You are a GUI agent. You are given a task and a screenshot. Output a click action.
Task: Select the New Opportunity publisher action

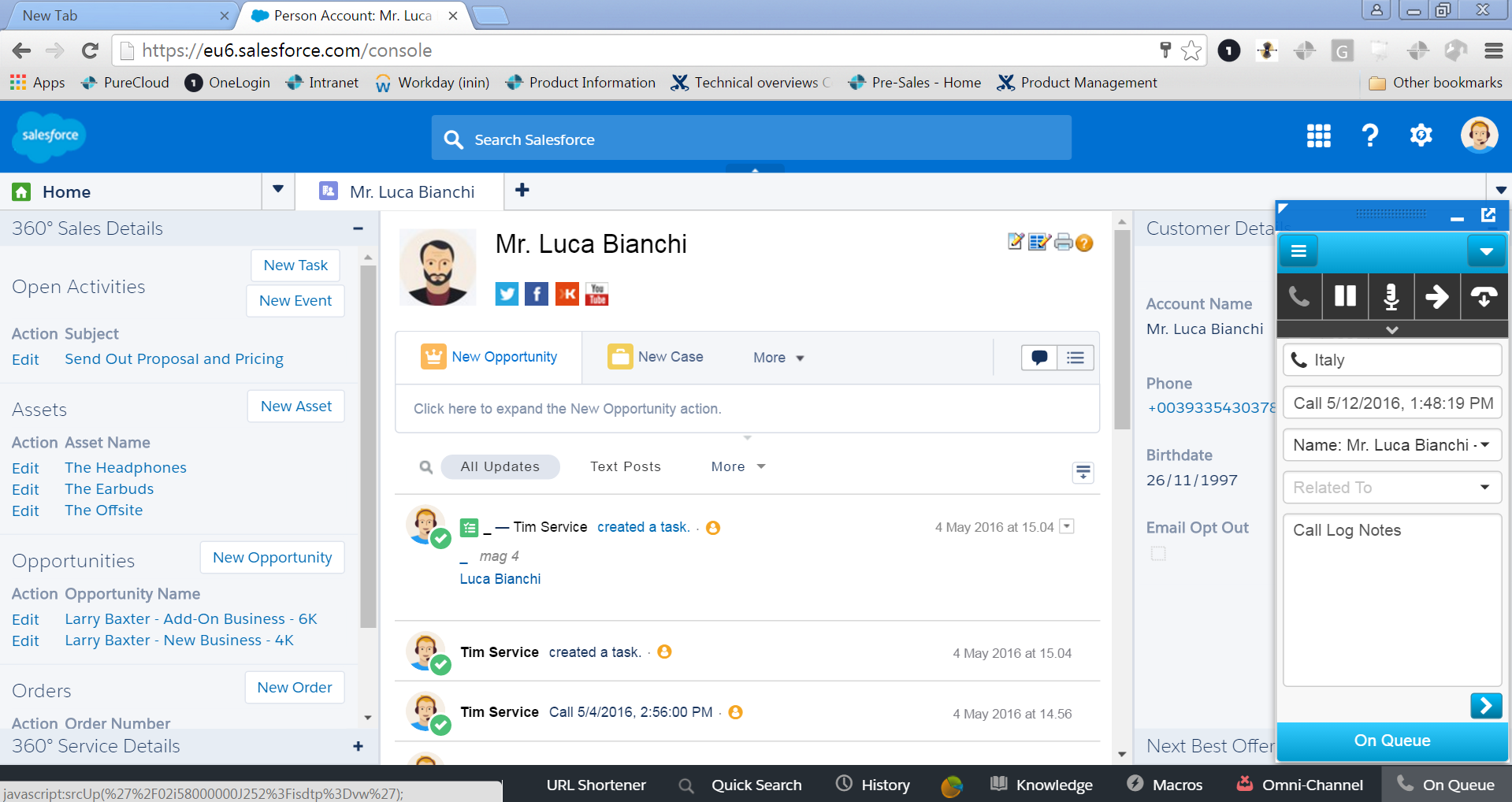point(489,358)
